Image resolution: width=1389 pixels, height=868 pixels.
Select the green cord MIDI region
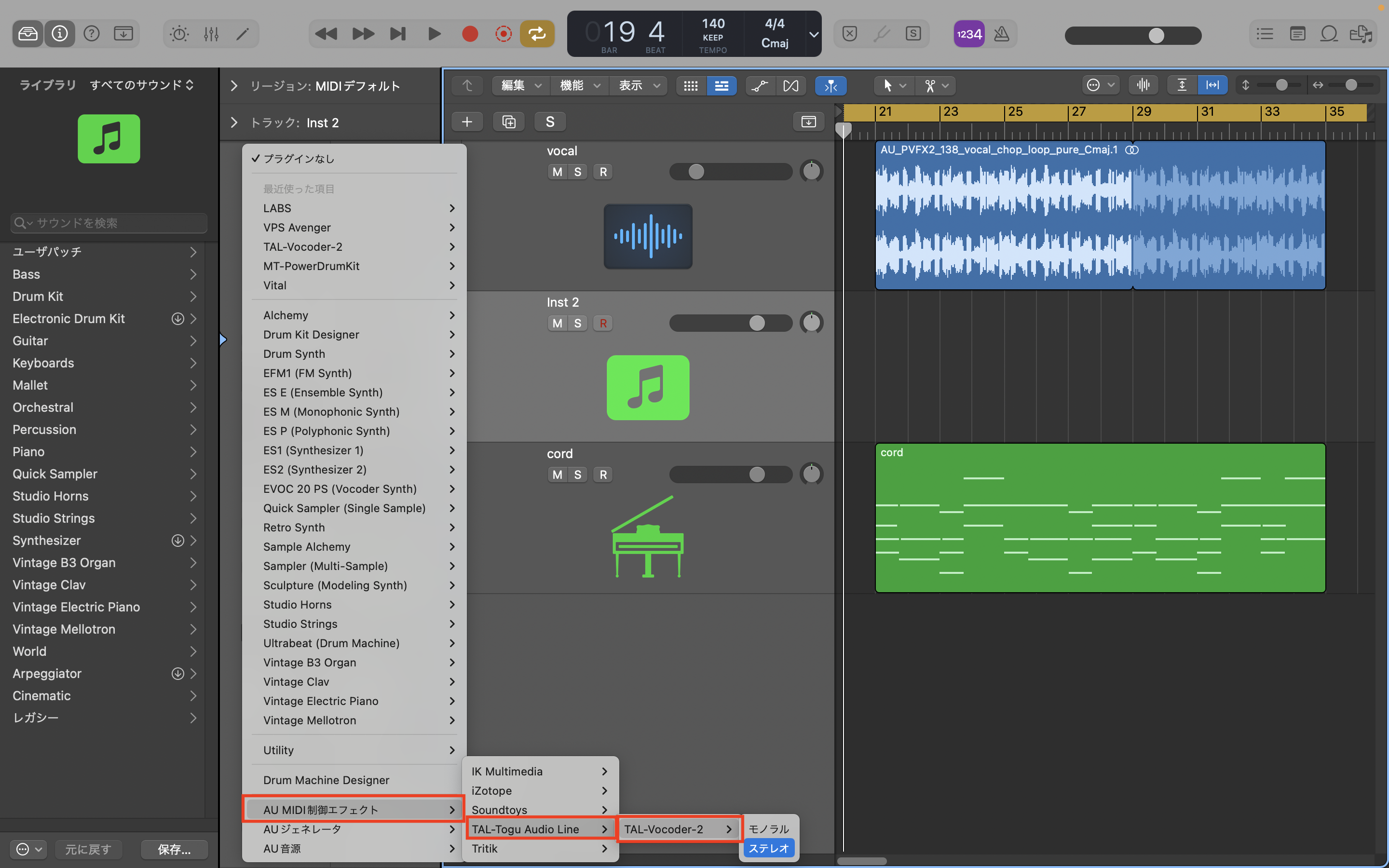pos(1100,518)
